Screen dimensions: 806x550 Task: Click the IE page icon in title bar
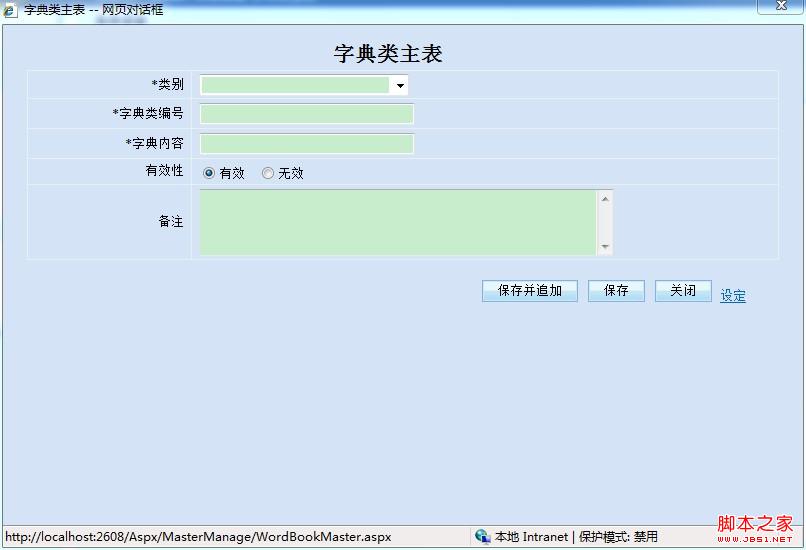pos(10,10)
